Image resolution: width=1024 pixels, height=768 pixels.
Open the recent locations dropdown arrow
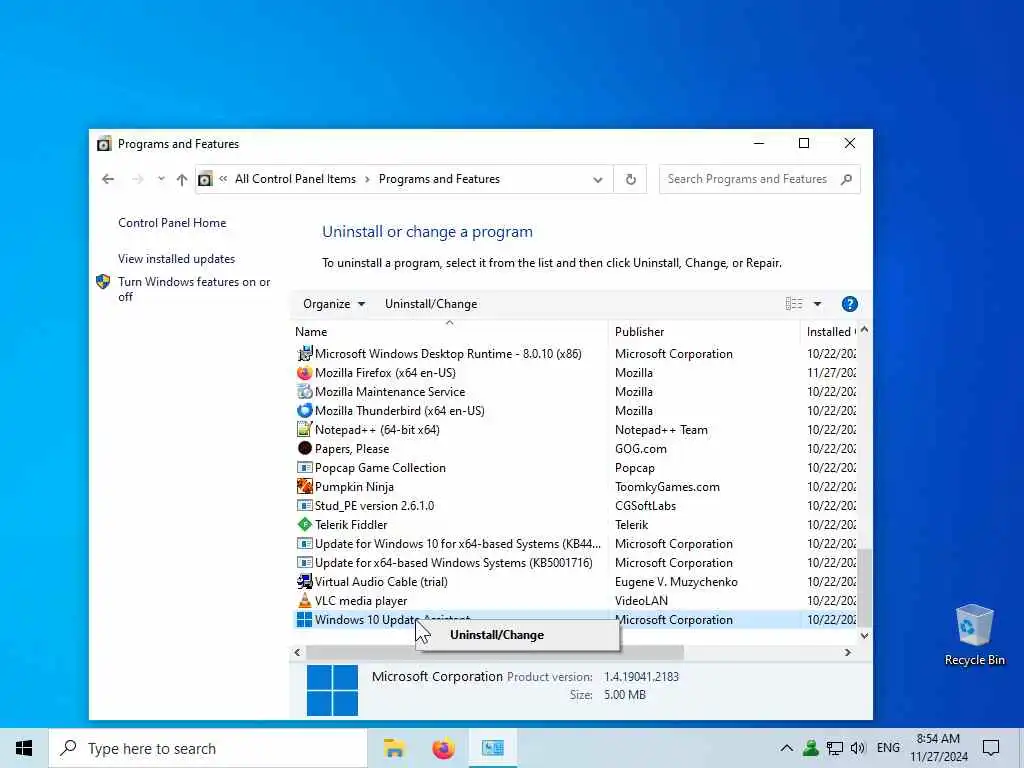tap(161, 179)
